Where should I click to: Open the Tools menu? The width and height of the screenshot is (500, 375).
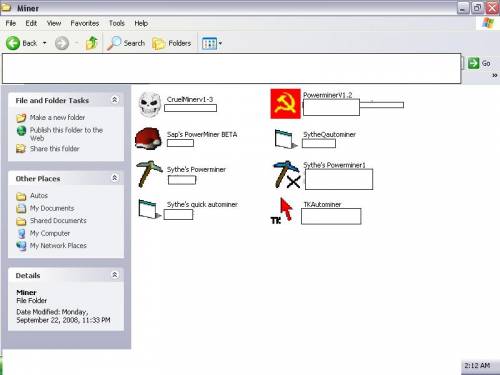tap(117, 23)
